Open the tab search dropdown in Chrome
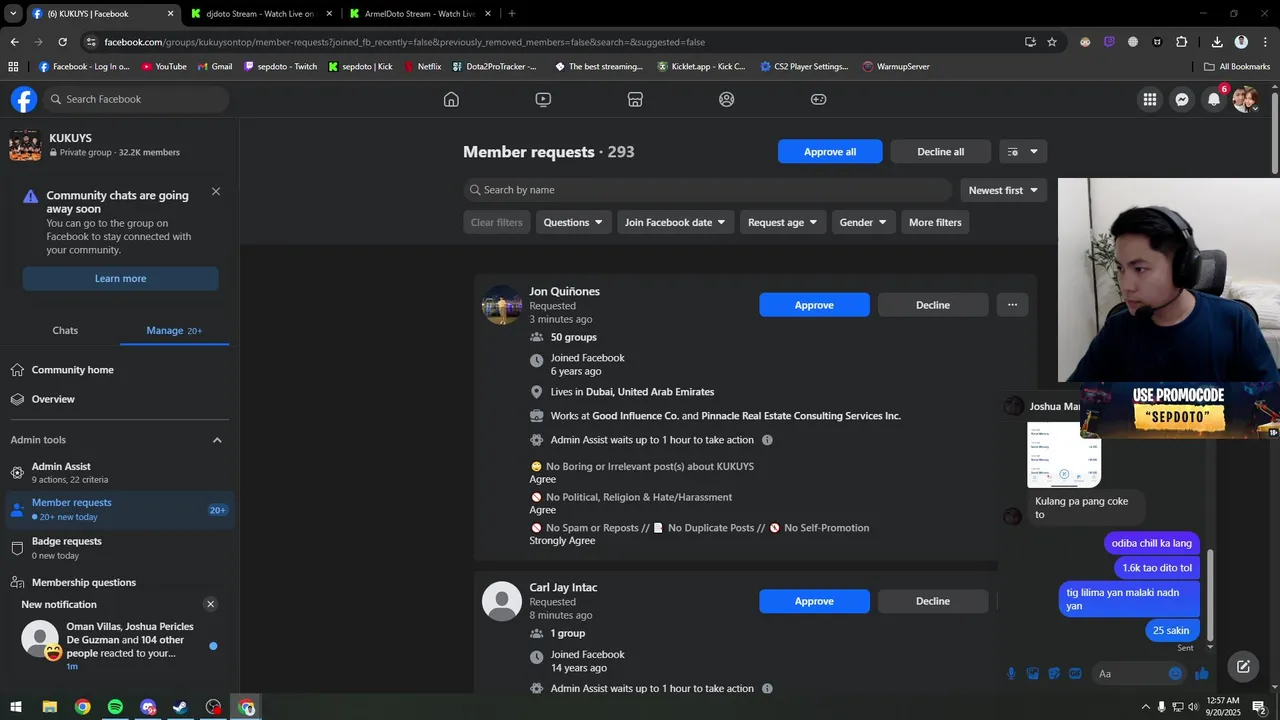 coord(13,13)
